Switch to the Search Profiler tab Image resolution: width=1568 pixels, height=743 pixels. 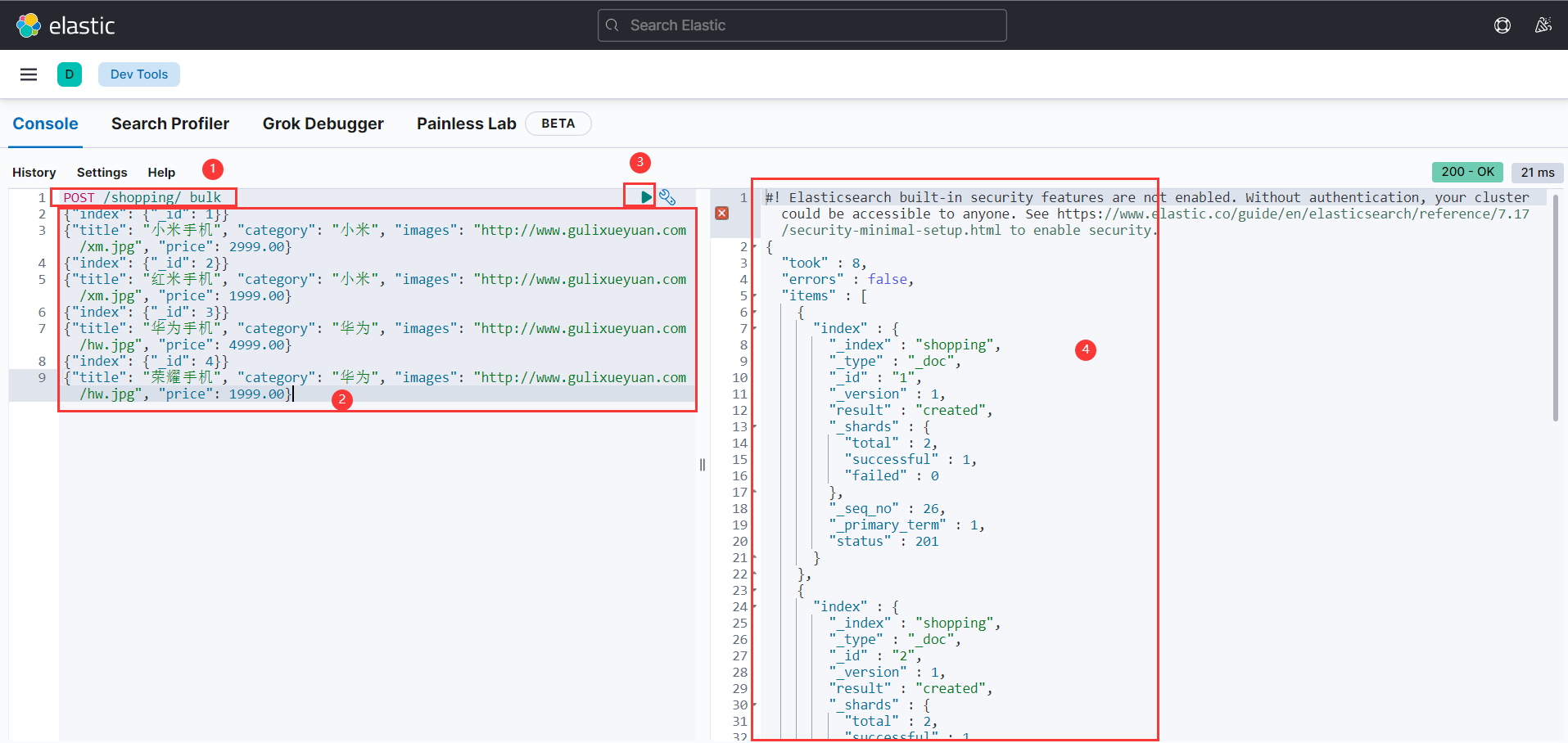[x=170, y=124]
